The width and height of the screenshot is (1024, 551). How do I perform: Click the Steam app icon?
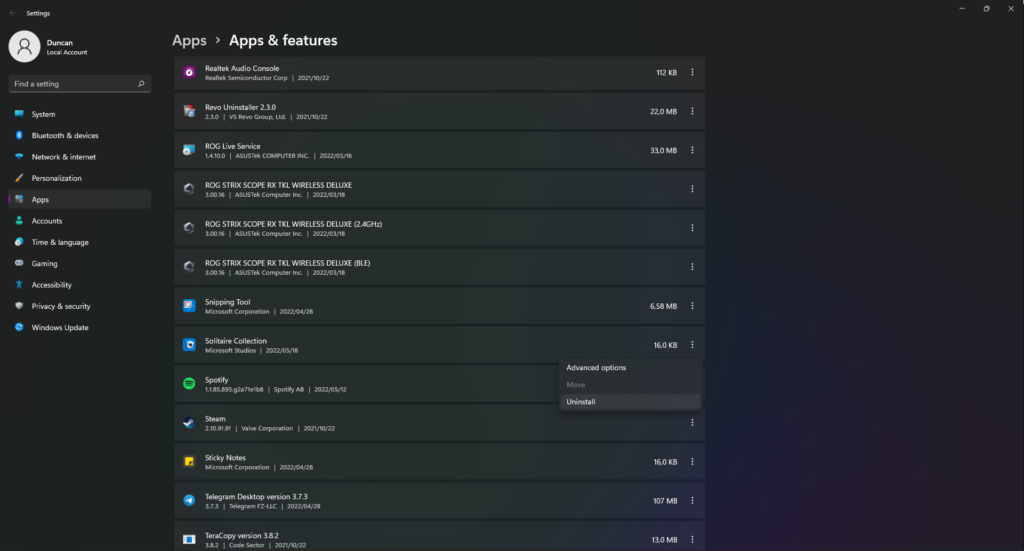click(x=189, y=423)
